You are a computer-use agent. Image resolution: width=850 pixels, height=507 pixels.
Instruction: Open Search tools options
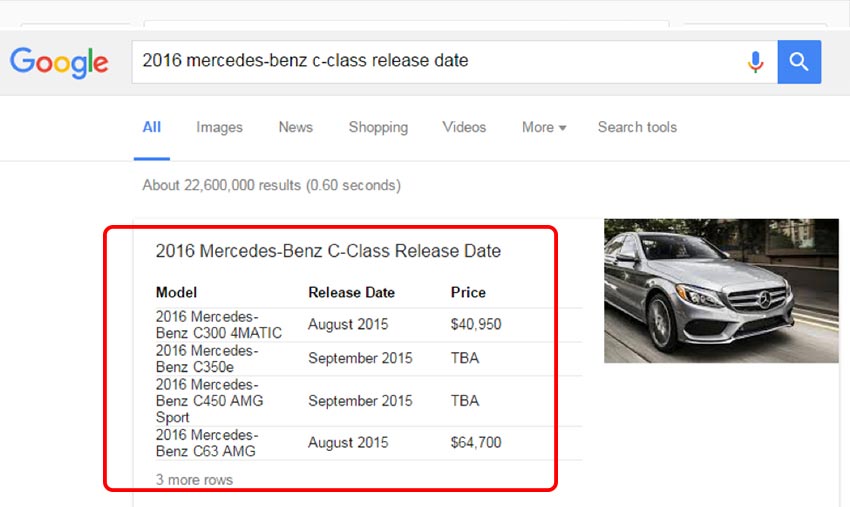coord(638,127)
